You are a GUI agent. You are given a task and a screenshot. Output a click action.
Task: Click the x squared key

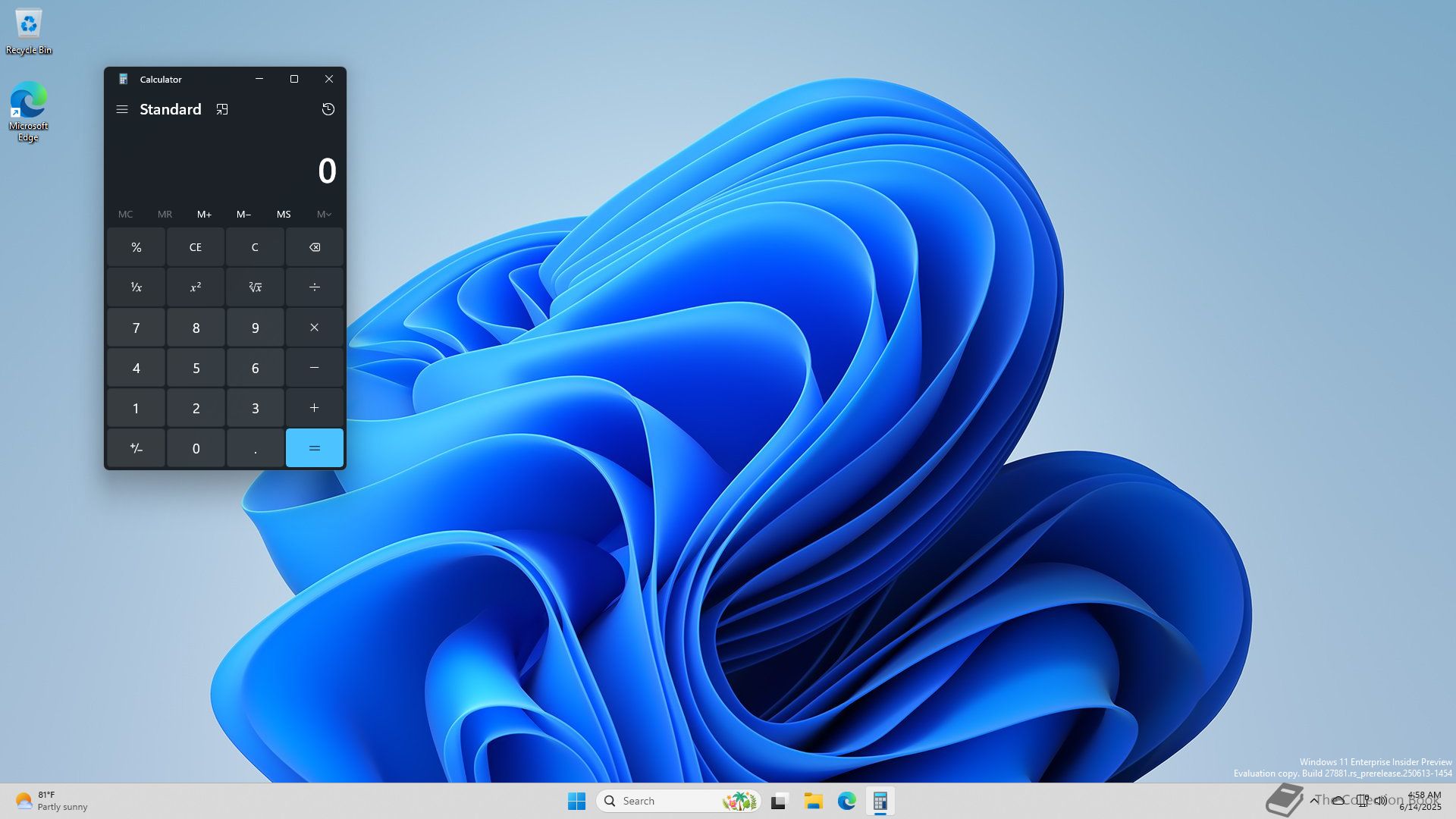pyautogui.click(x=196, y=287)
